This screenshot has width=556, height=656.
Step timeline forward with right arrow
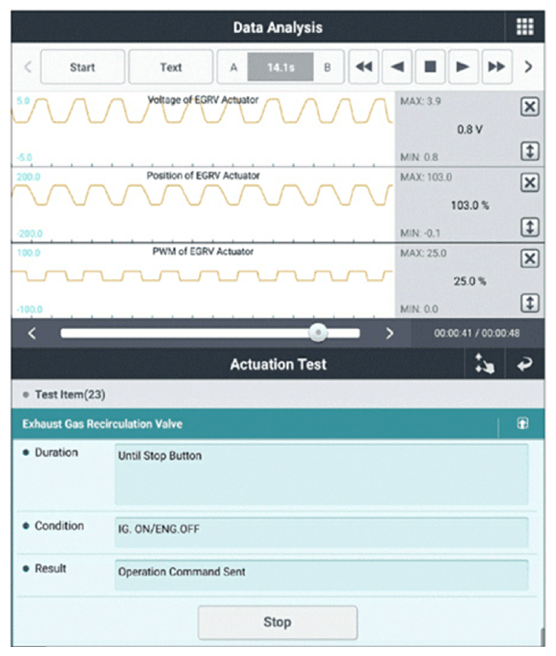click(389, 333)
